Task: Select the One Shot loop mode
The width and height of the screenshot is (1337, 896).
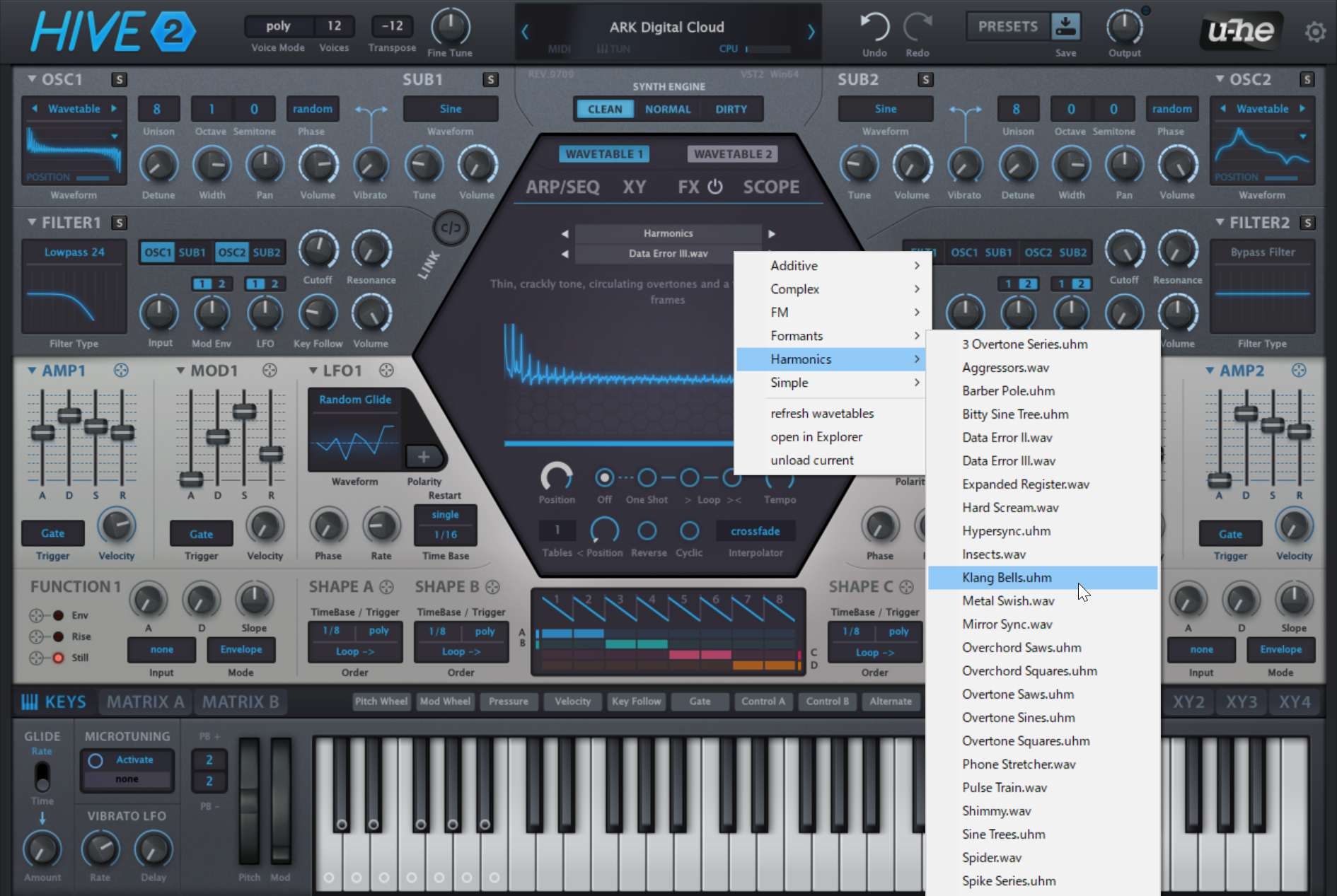Action: pyautogui.click(x=647, y=478)
